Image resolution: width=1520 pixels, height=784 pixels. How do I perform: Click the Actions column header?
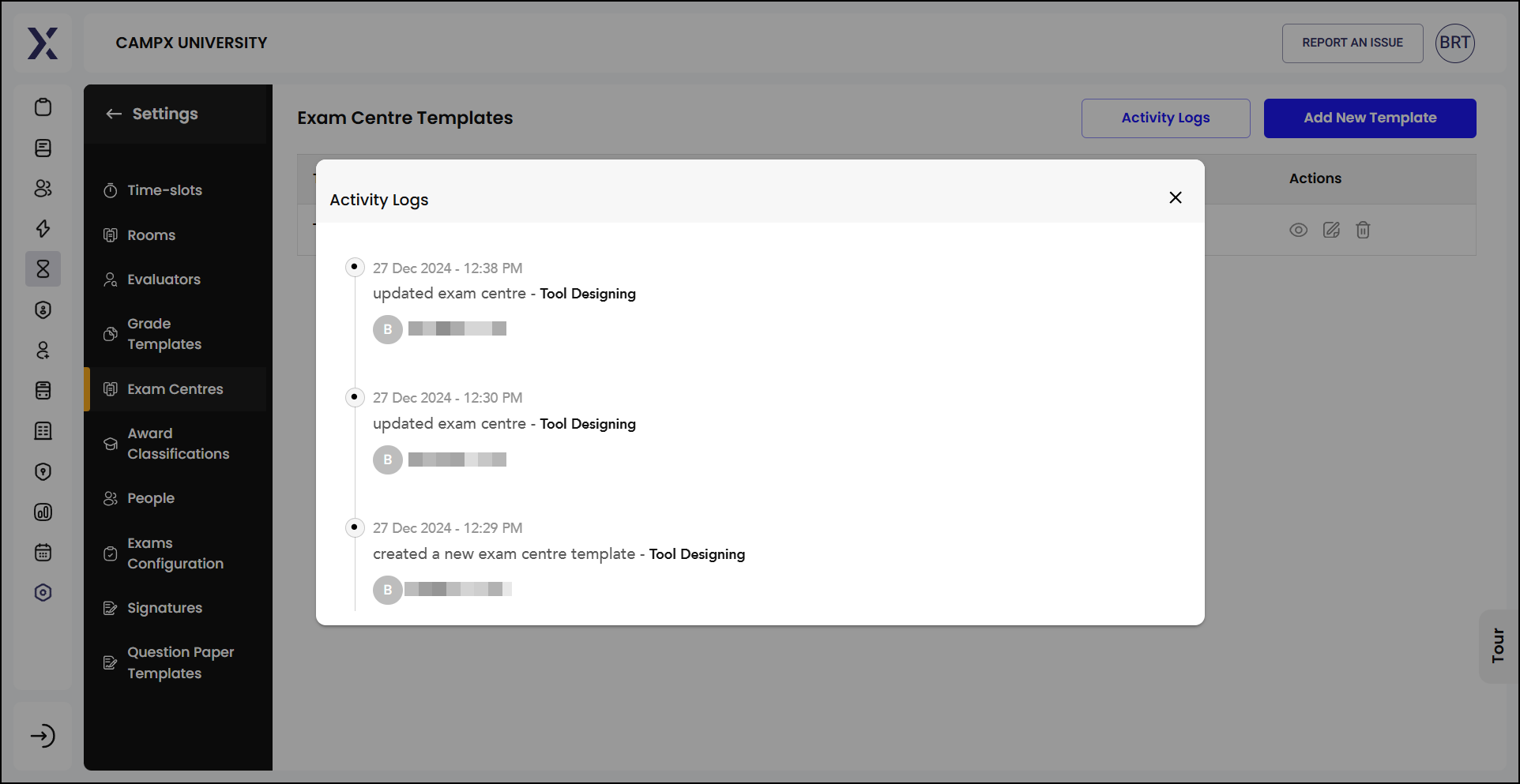1315,178
